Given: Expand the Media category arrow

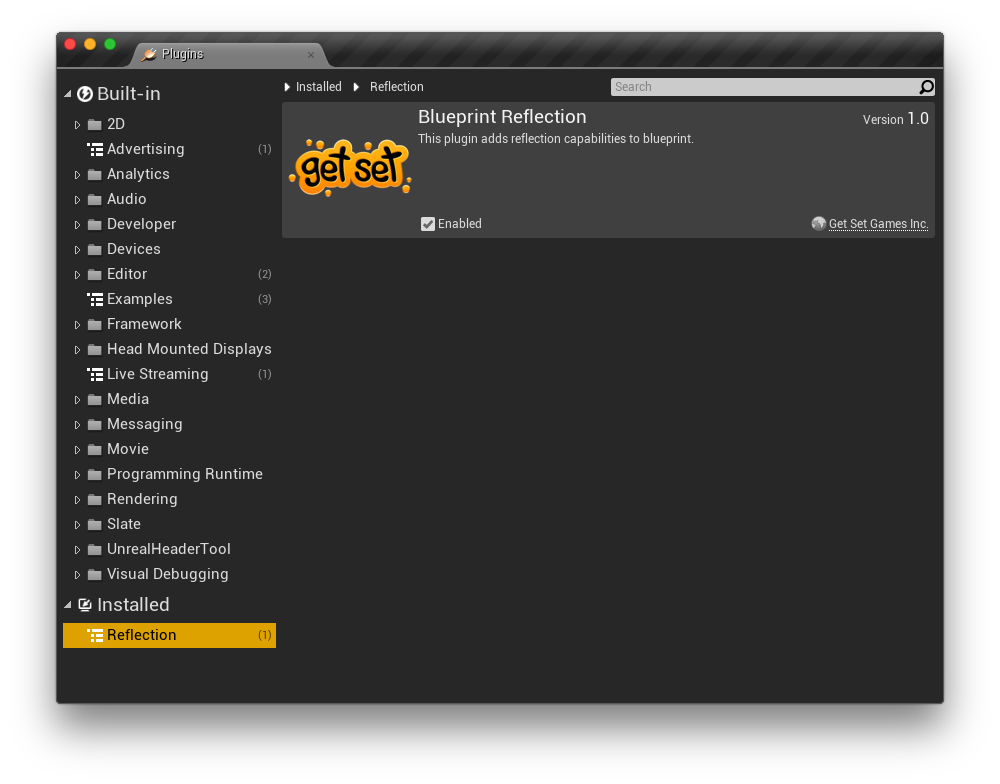Looking at the screenshot, I should (77, 400).
